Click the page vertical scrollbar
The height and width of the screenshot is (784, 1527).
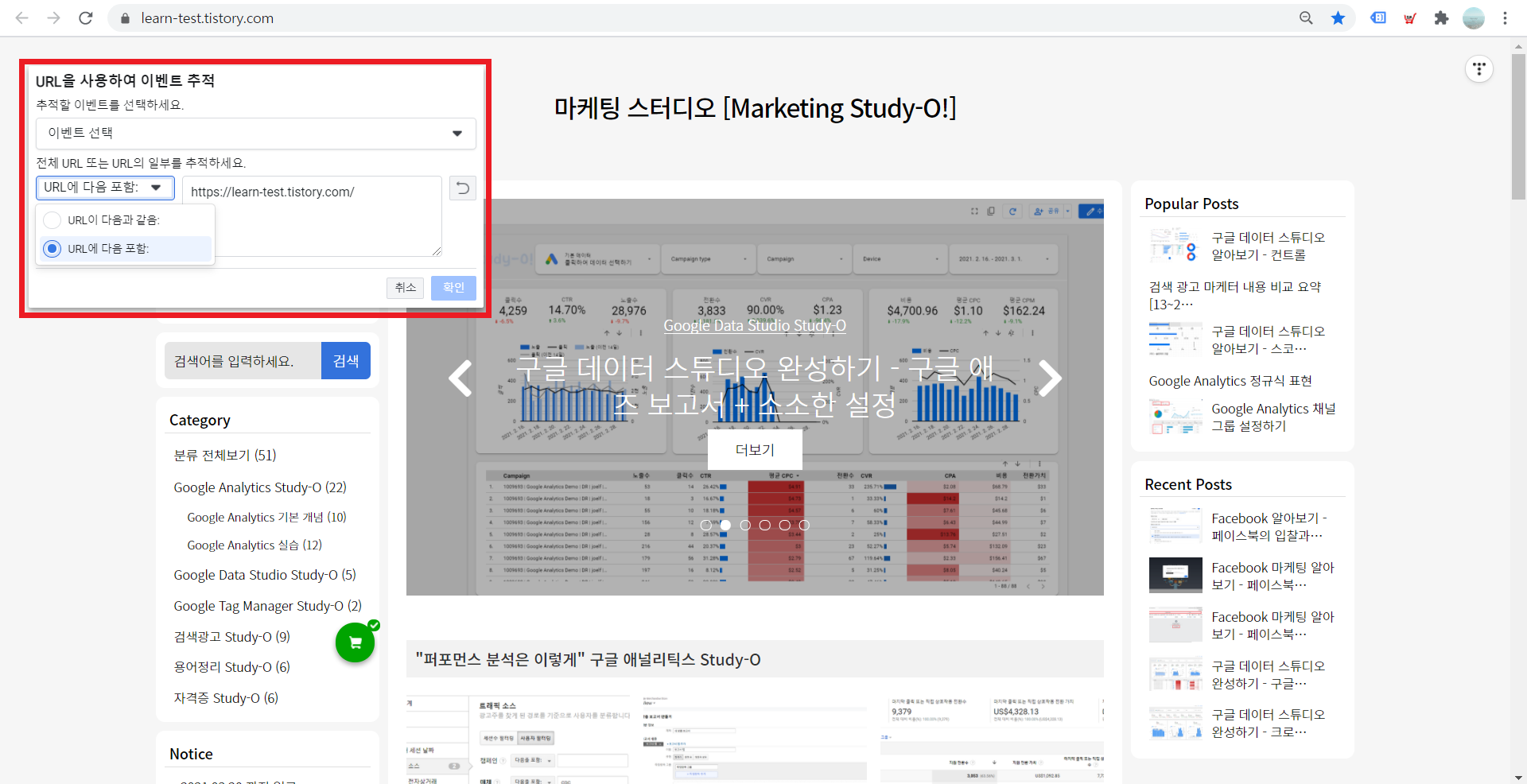1518,127
